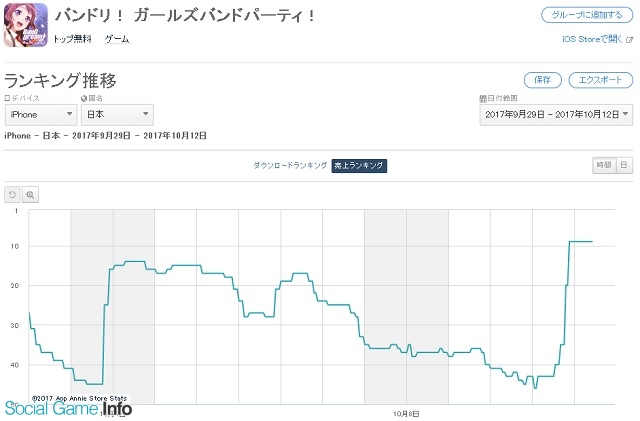Click the rank line peak near rank 10

[x=581, y=242]
